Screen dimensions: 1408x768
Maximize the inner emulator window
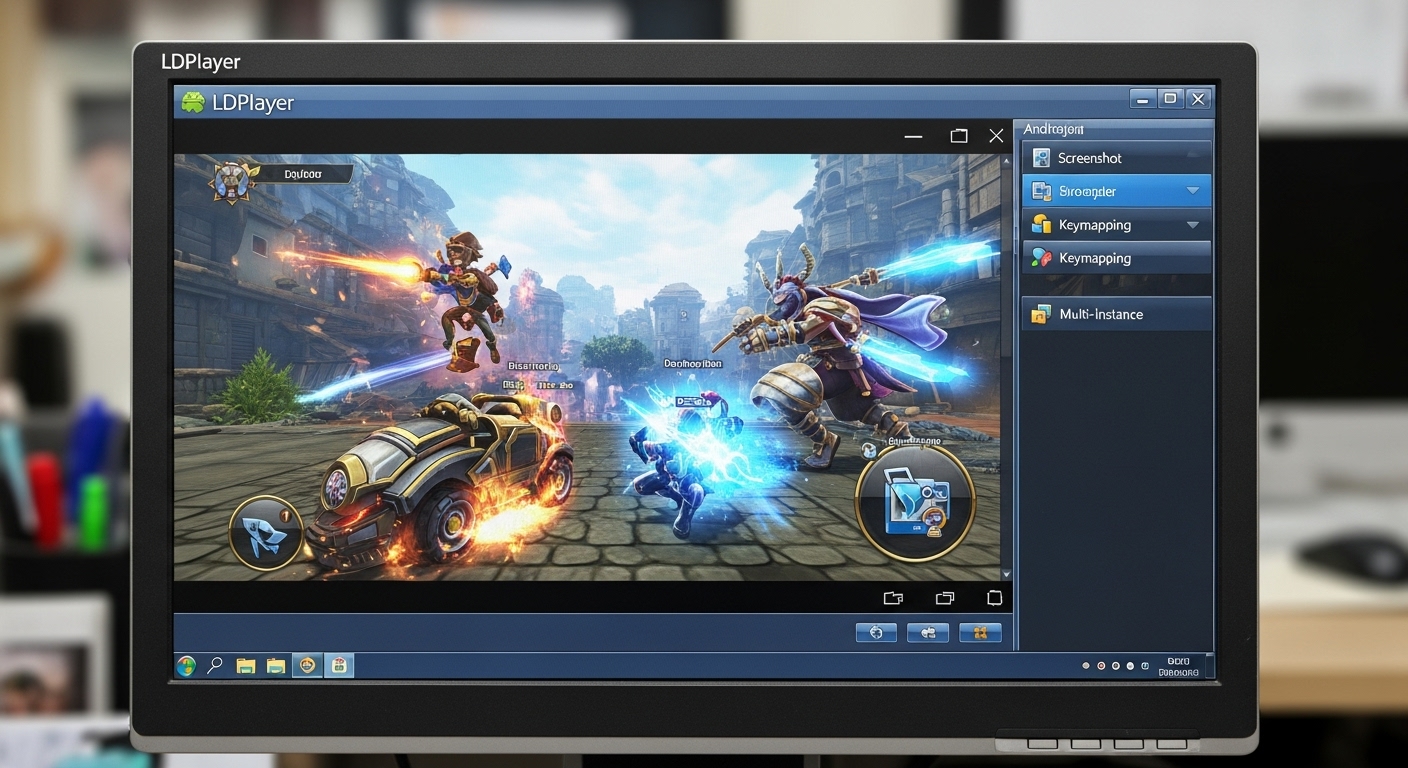(959, 136)
